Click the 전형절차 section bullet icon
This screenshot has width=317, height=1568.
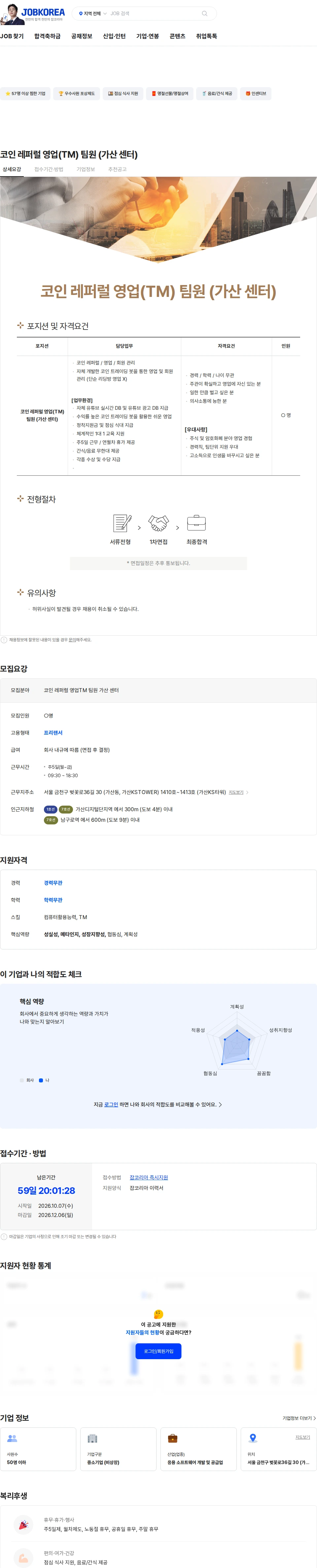coord(20,498)
